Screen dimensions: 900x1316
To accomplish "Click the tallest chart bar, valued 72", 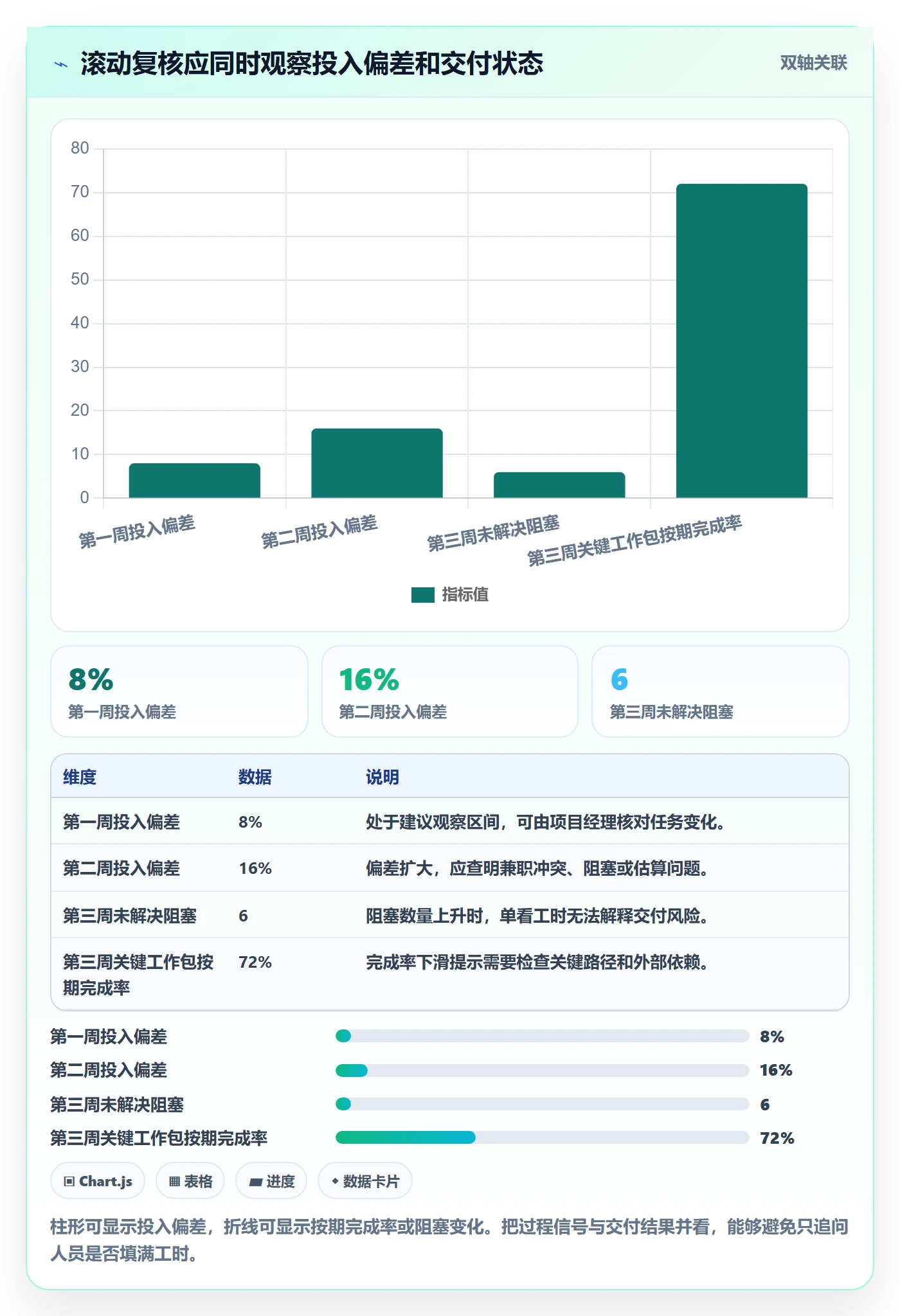I will pyautogui.click(x=742, y=341).
